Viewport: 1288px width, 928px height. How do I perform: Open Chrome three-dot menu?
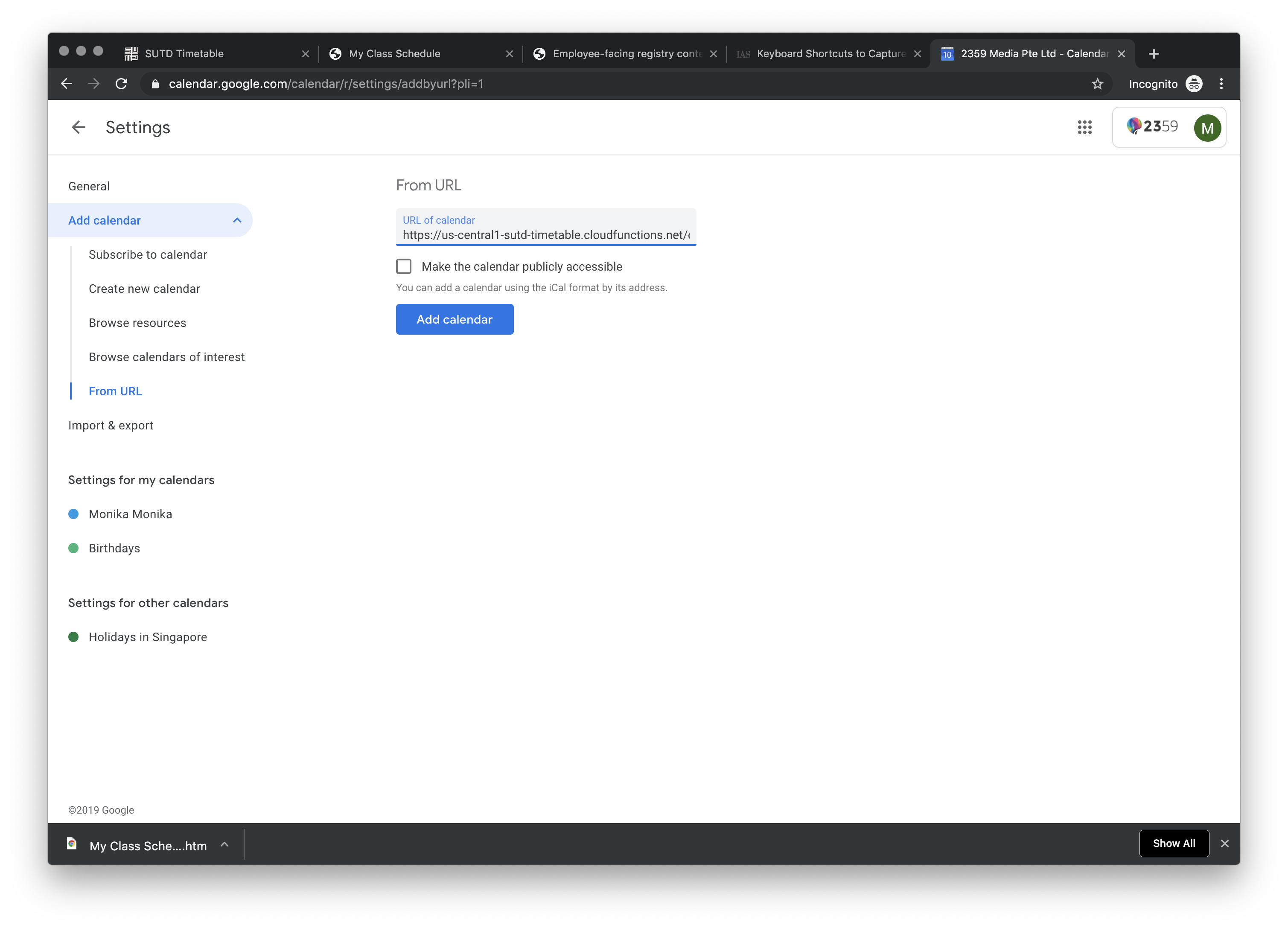tap(1221, 84)
